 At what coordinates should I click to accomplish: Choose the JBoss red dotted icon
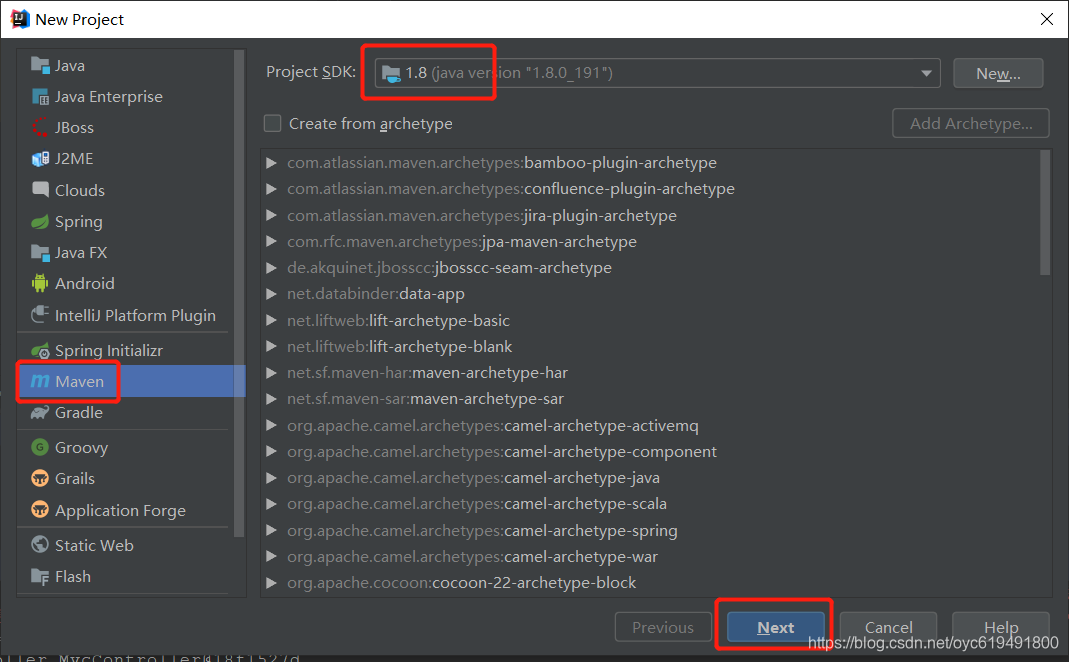point(40,127)
